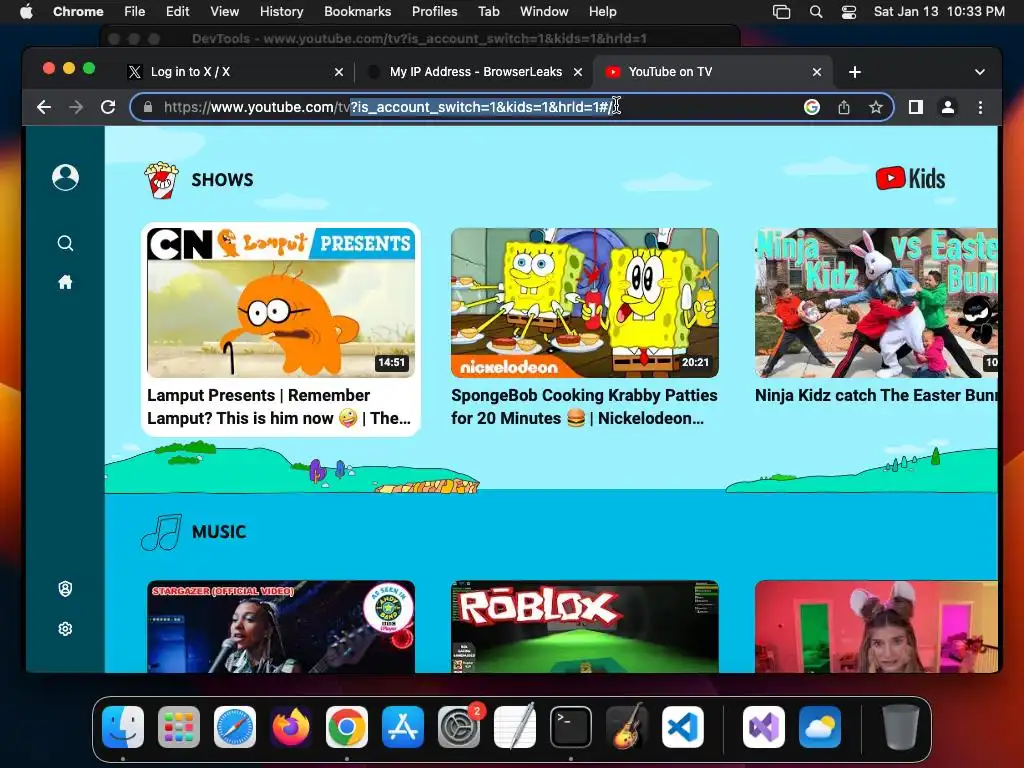Open the YouTube Kids account profile icon
The image size is (1024, 768).
coord(65,177)
